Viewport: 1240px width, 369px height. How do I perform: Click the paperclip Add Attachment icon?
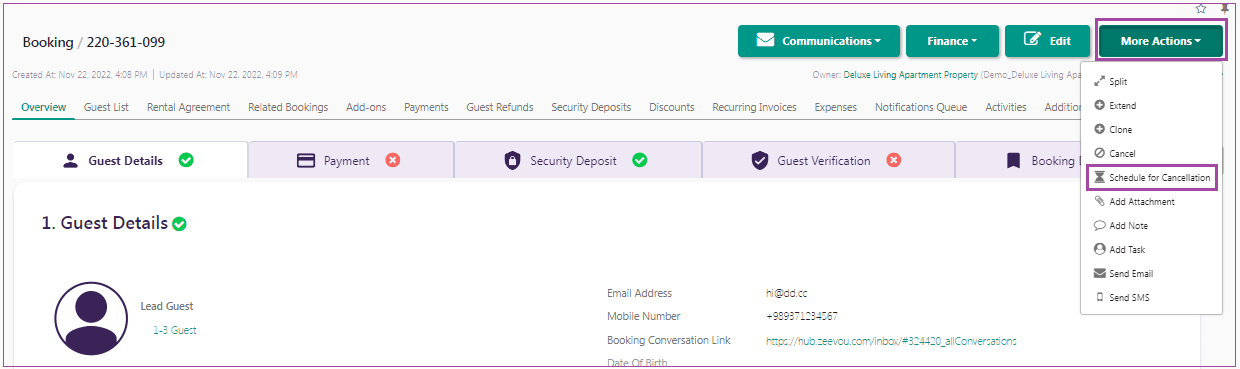pyautogui.click(x=1100, y=202)
